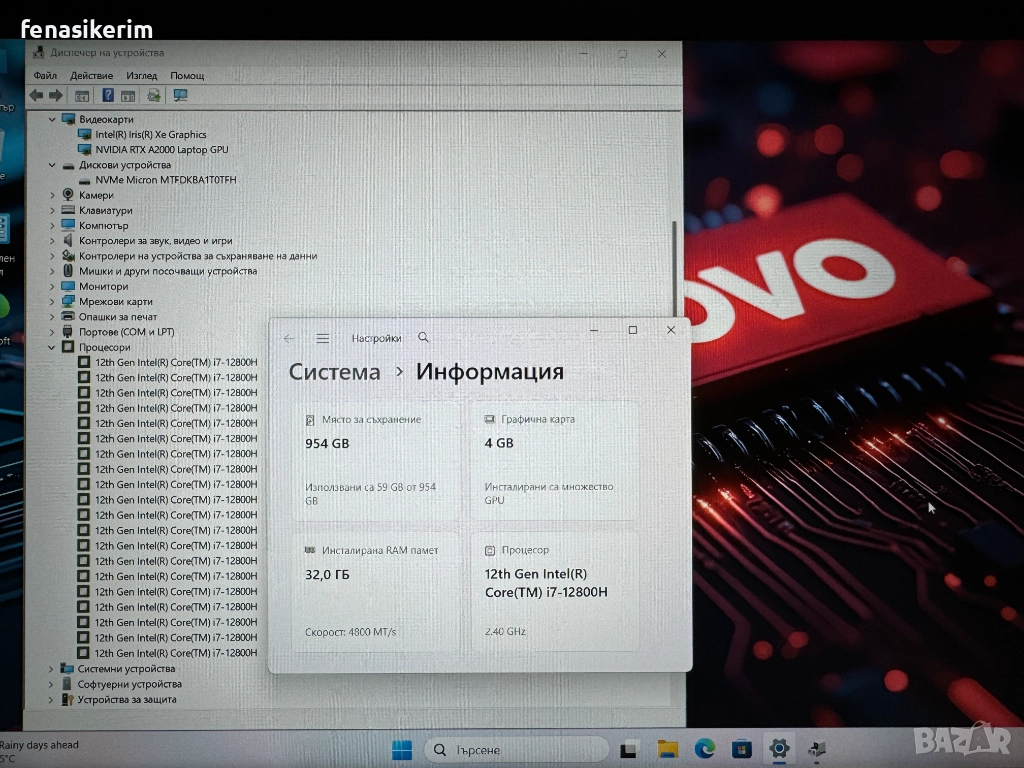This screenshot has height=768, width=1024.
Task: Collapse the Видеокарти tree node
Action: [53, 119]
